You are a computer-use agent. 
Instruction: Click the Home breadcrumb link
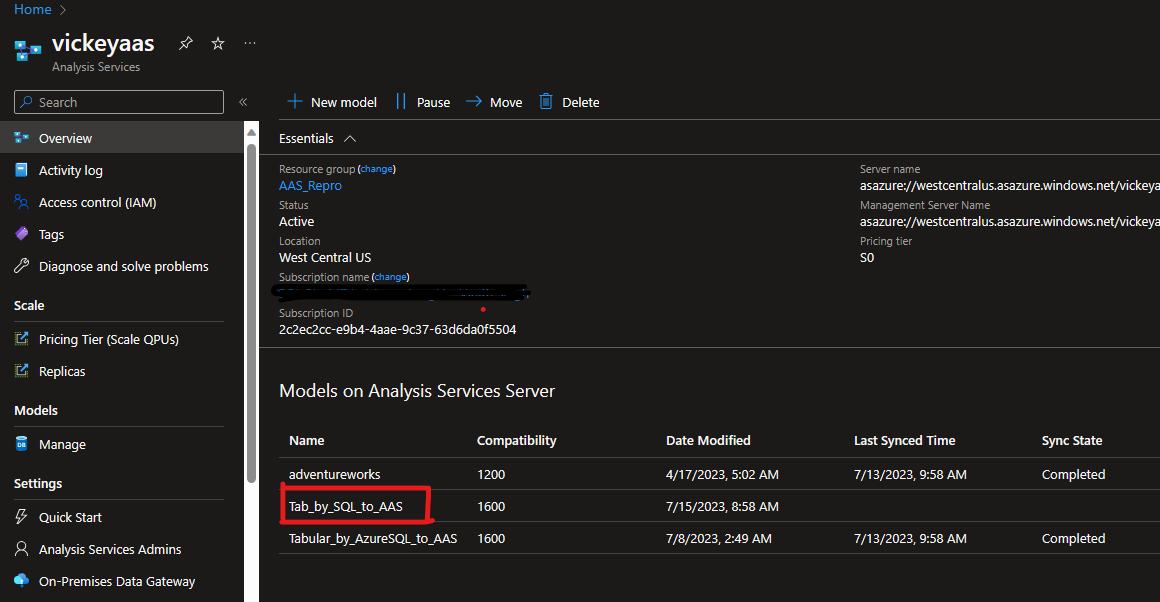point(33,9)
